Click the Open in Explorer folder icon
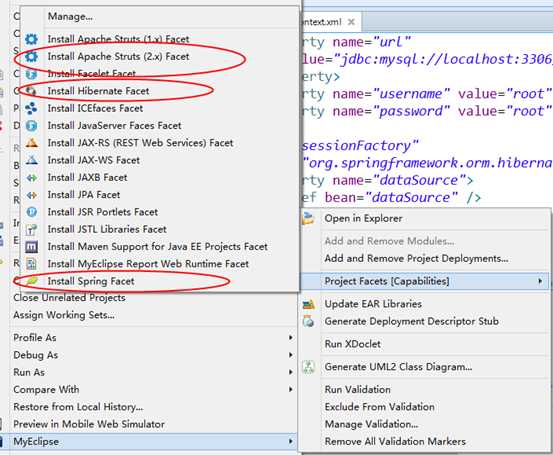Screen dimensions: 553x455 coord(308,218)
